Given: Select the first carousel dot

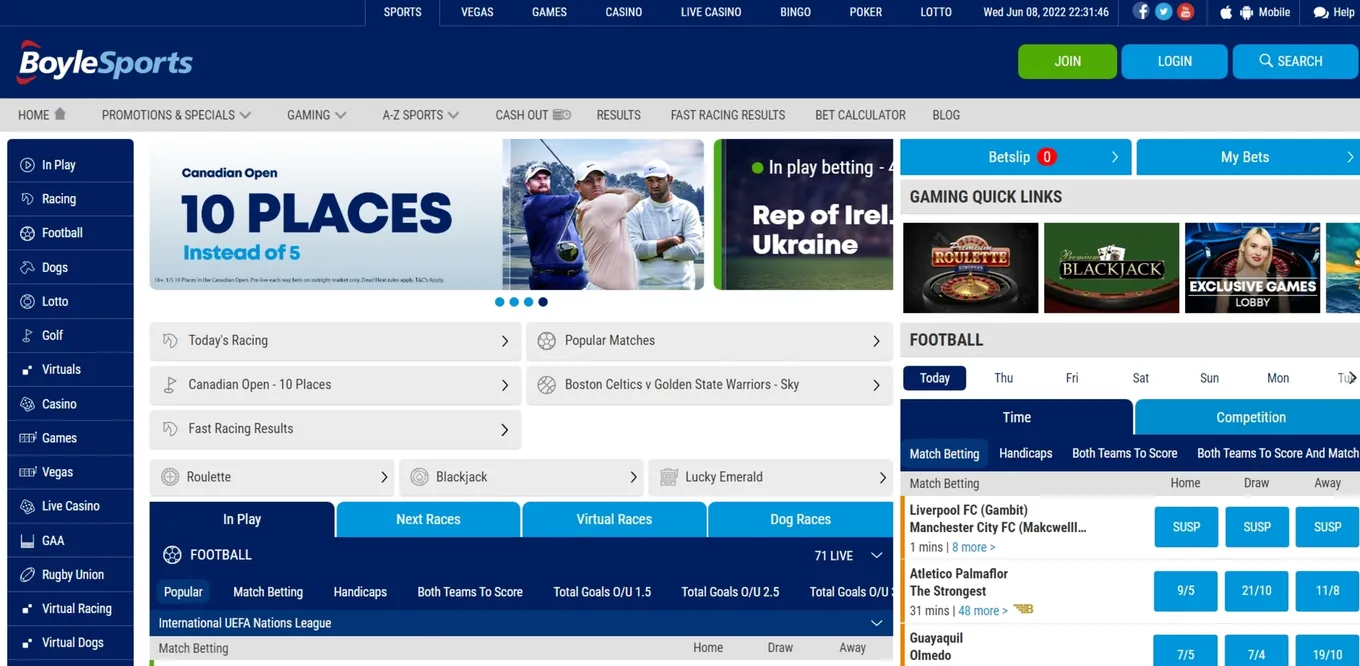Looking at the screenshot, I should click(x=499, y=302).
